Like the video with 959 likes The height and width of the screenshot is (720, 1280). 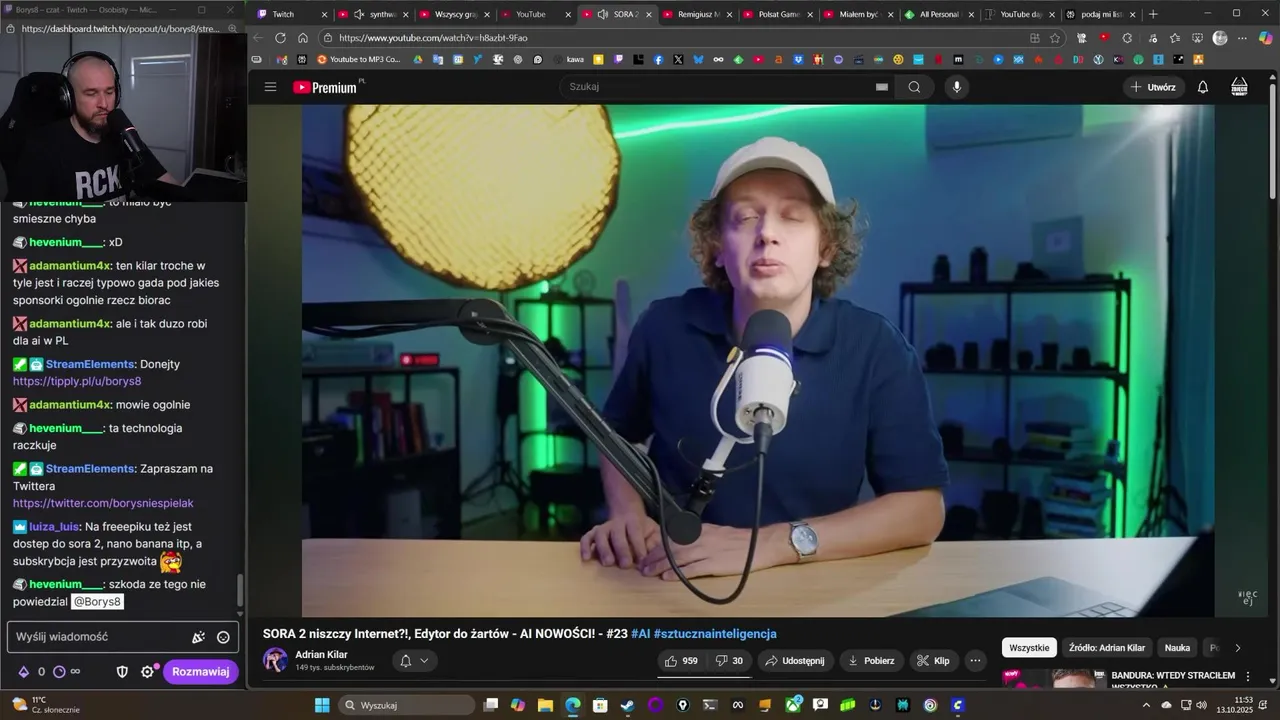[x=682, y=661]
